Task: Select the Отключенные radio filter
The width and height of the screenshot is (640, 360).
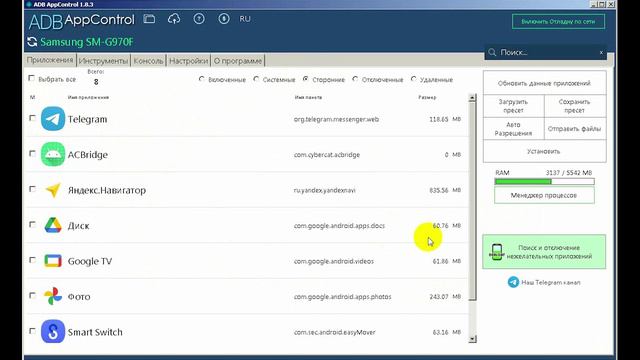Action: (355, 79)
